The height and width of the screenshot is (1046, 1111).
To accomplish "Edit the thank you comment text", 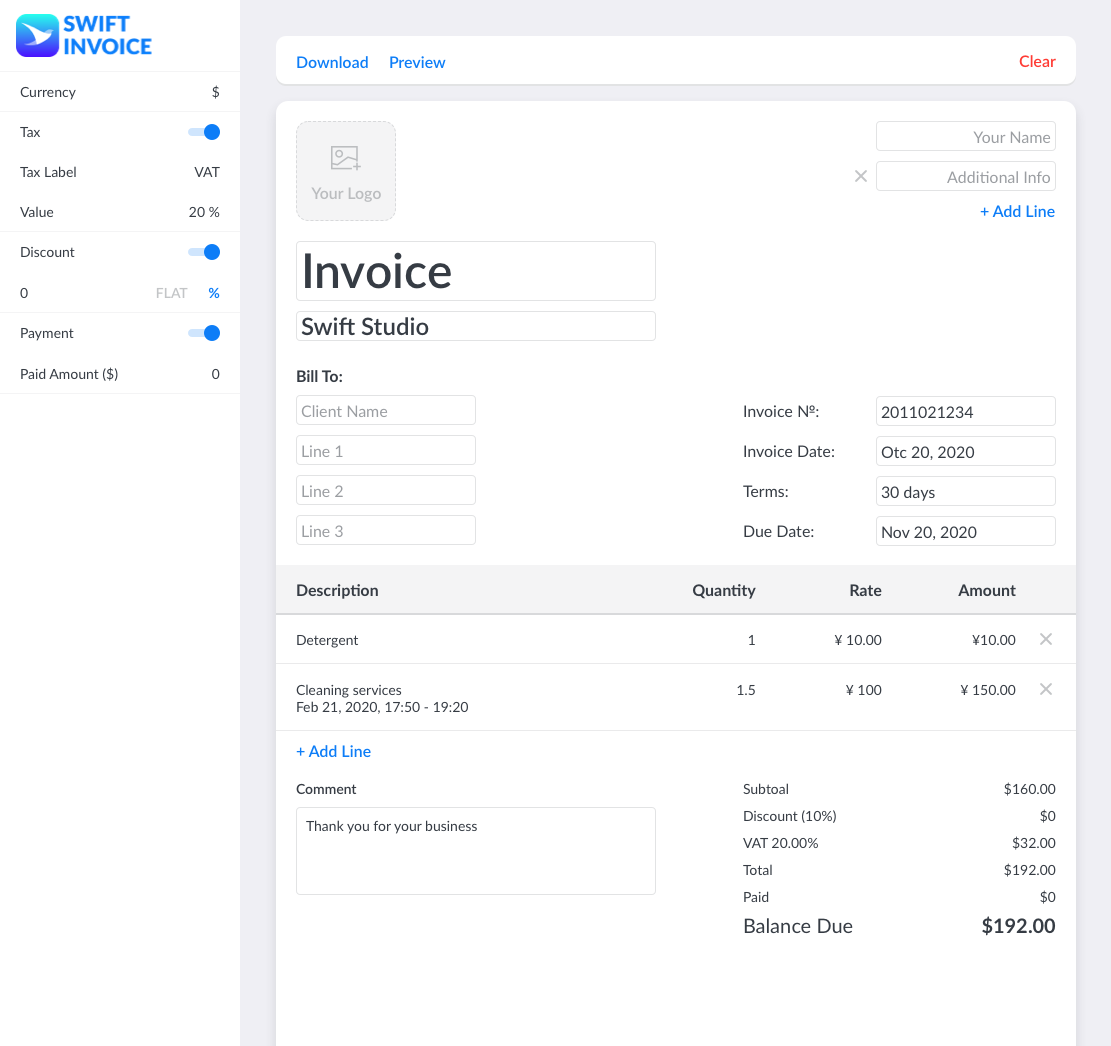I will (x=475, y=850).
